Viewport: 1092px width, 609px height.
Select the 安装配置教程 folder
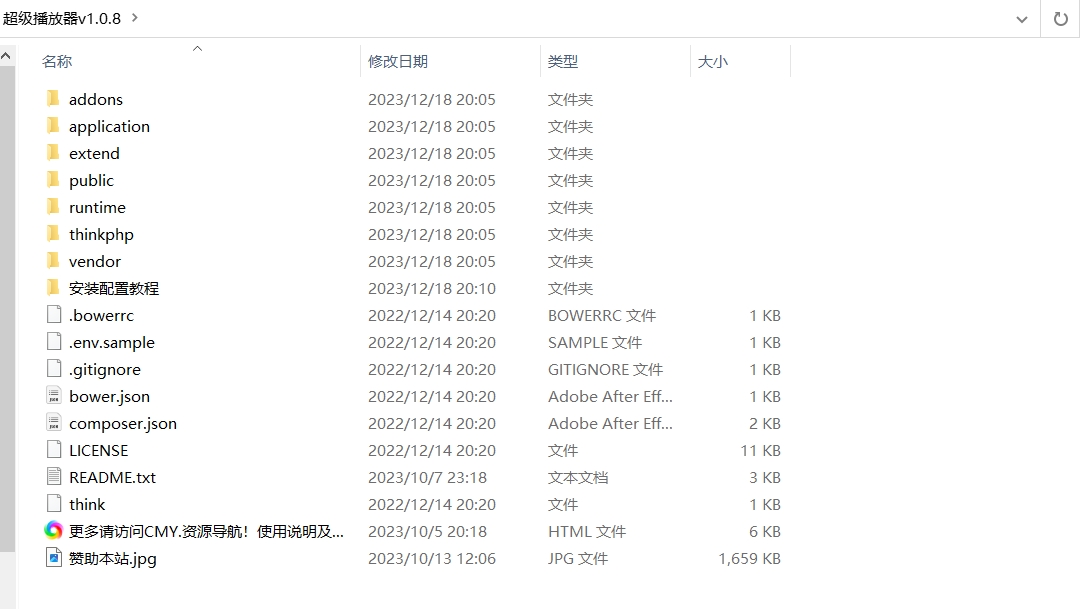[x=114, y=288]
